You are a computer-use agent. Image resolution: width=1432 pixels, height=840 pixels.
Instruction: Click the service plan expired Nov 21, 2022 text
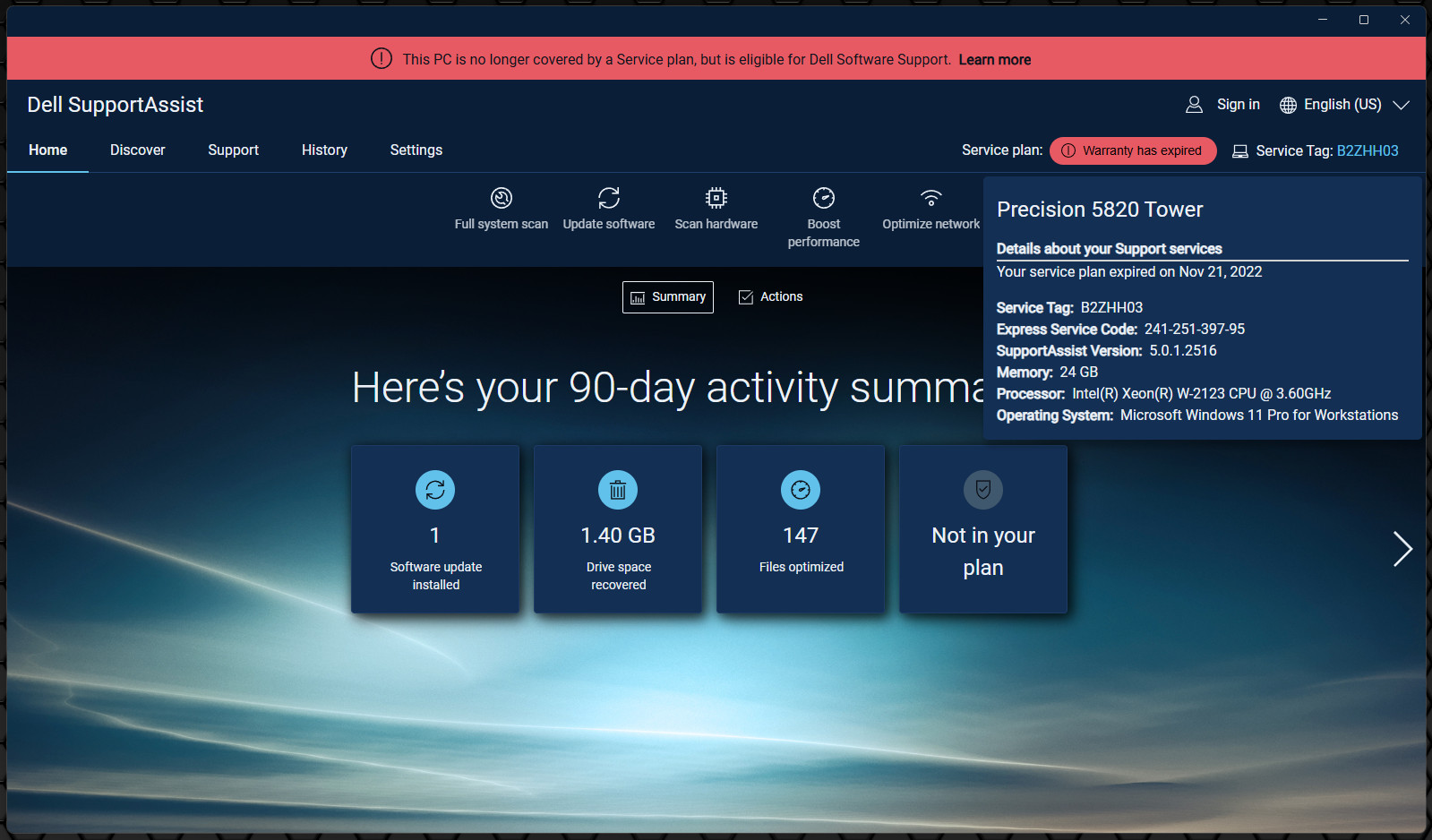coord(1129,272)
